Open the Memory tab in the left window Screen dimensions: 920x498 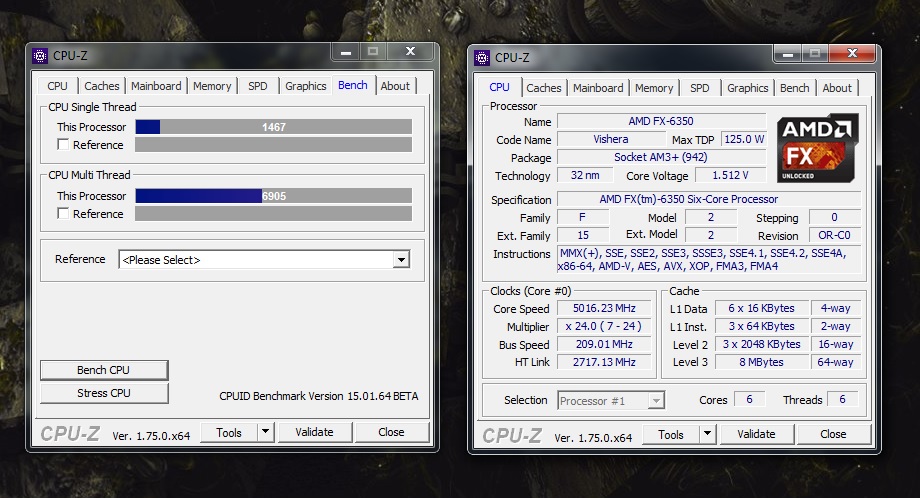click(x=212, y=86)
